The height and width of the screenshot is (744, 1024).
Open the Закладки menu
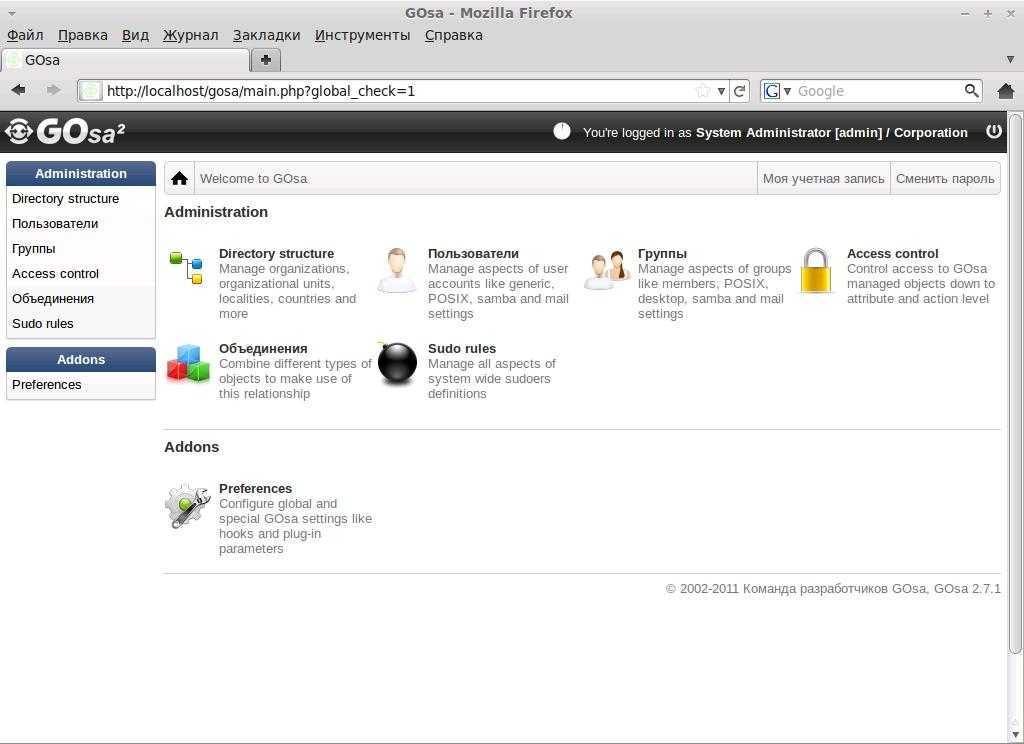tap(266, 35)
